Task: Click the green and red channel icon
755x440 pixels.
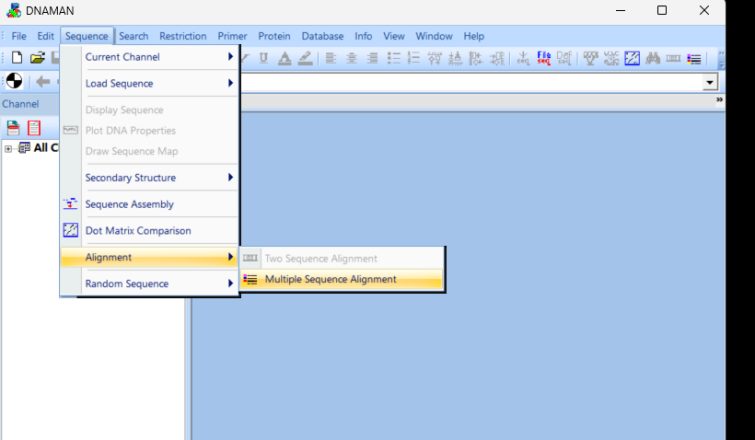Action: (13, 128)
